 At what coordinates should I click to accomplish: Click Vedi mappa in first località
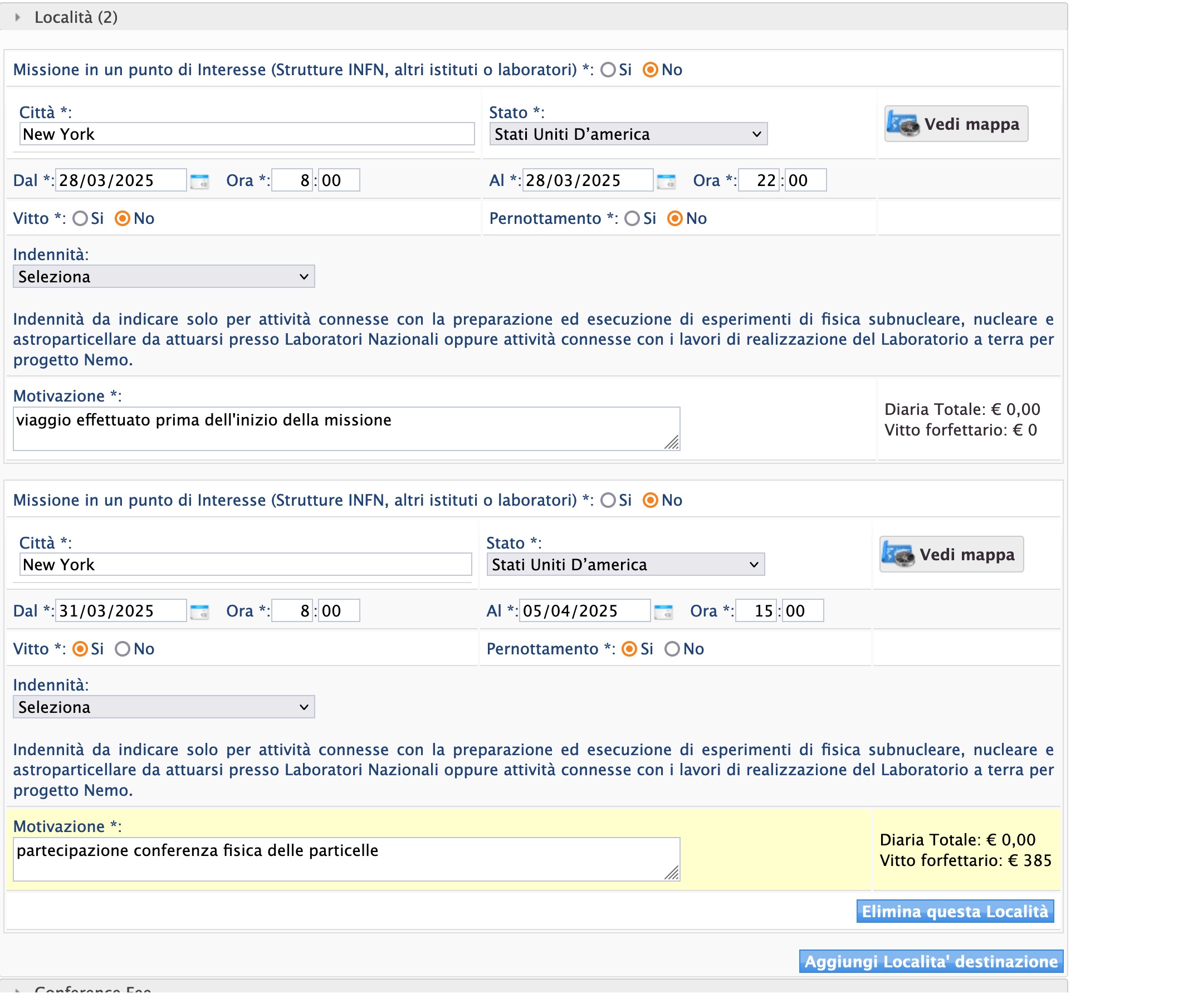(x=956, y=124)
